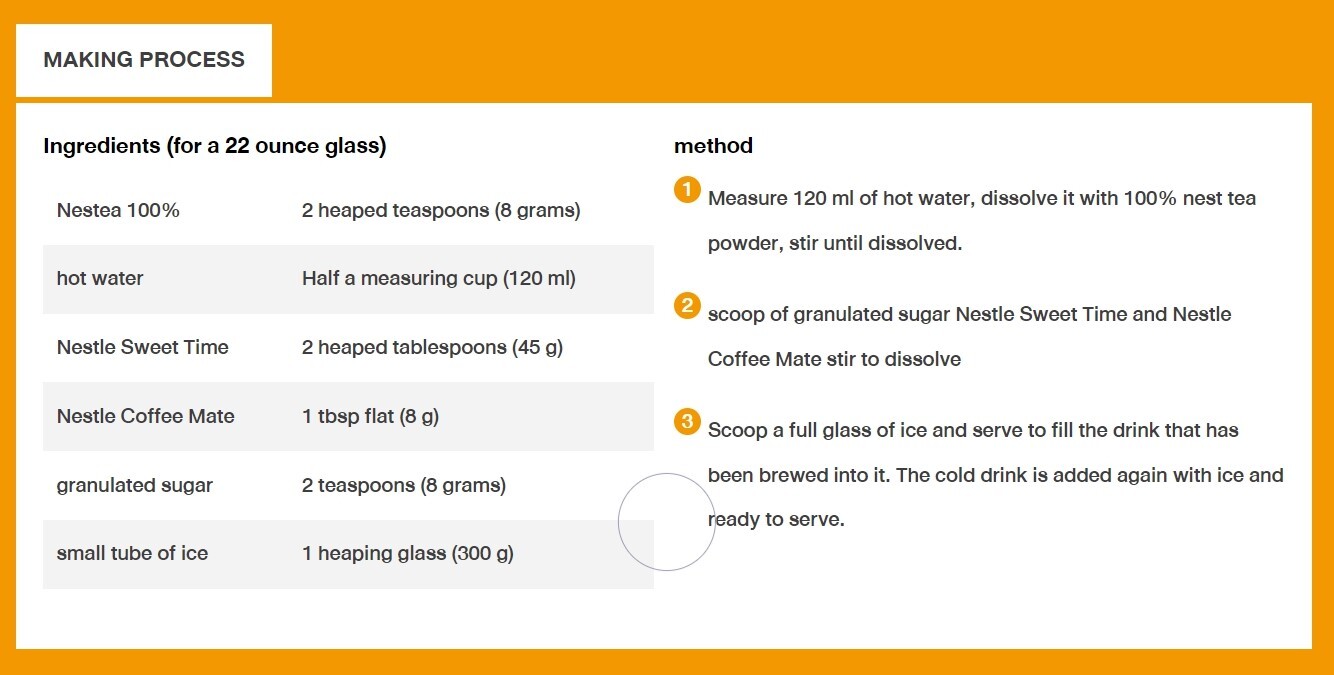Click the circular cursor ring overlay
This screenshot has width=1334, height=675.
(667, 522)
